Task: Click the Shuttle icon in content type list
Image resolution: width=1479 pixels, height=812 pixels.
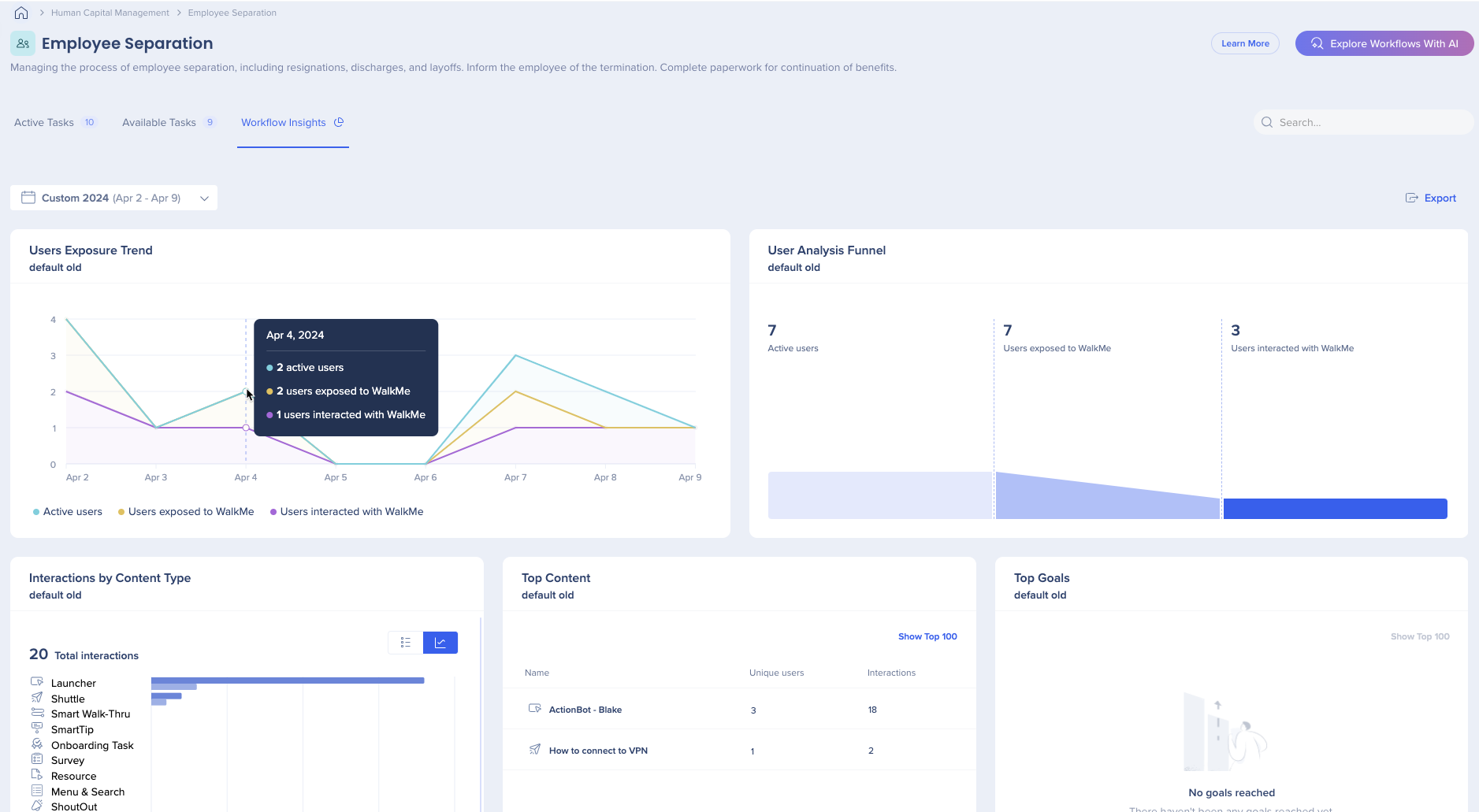Action: coord(36,697)
